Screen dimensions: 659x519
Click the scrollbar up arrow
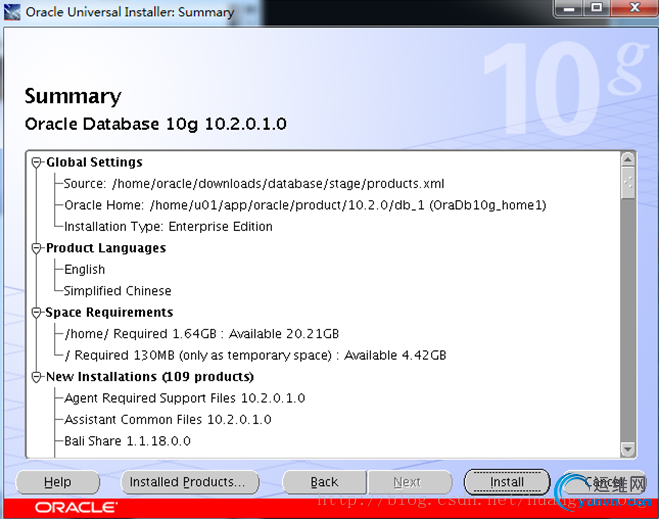point(627,159)
